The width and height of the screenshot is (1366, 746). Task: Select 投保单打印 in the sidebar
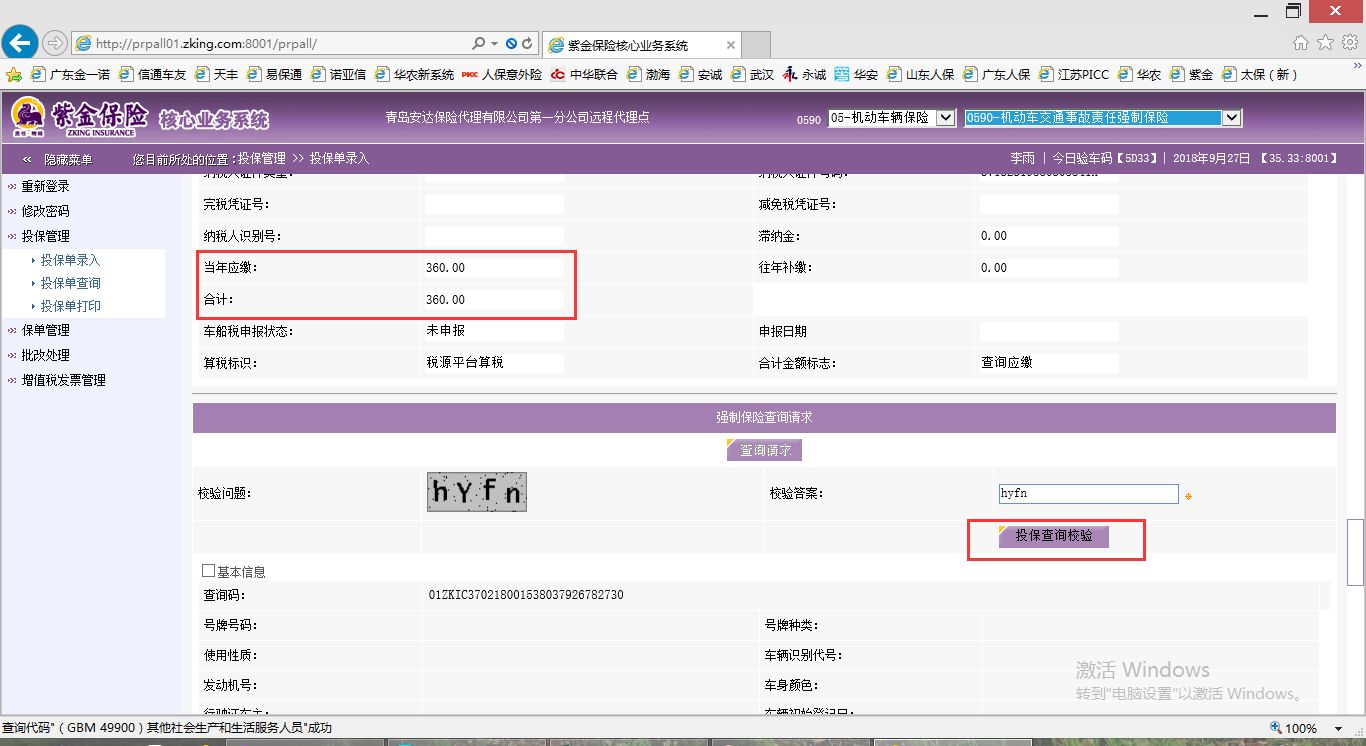[70, 306]
